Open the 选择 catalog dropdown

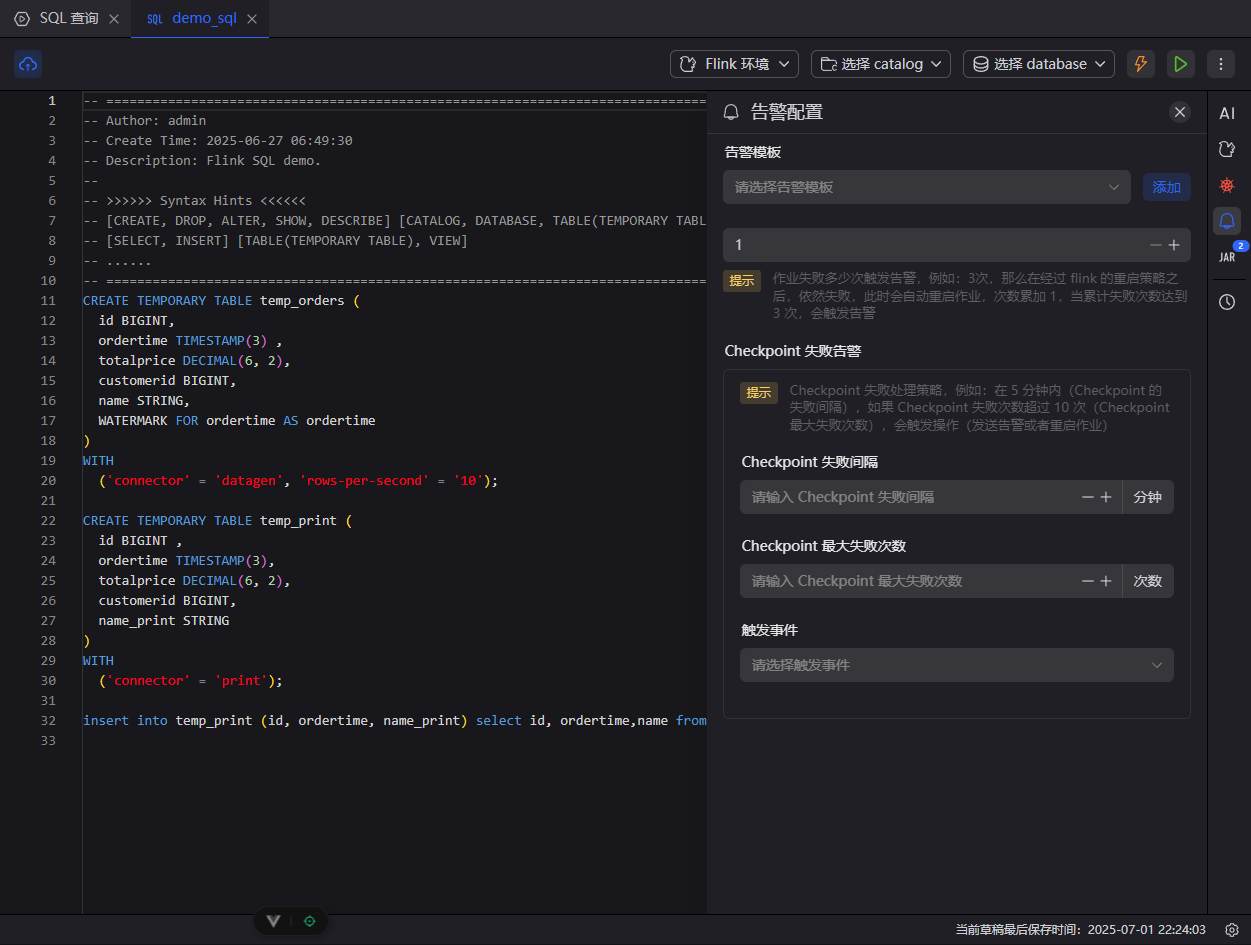(x=881, y=64)
